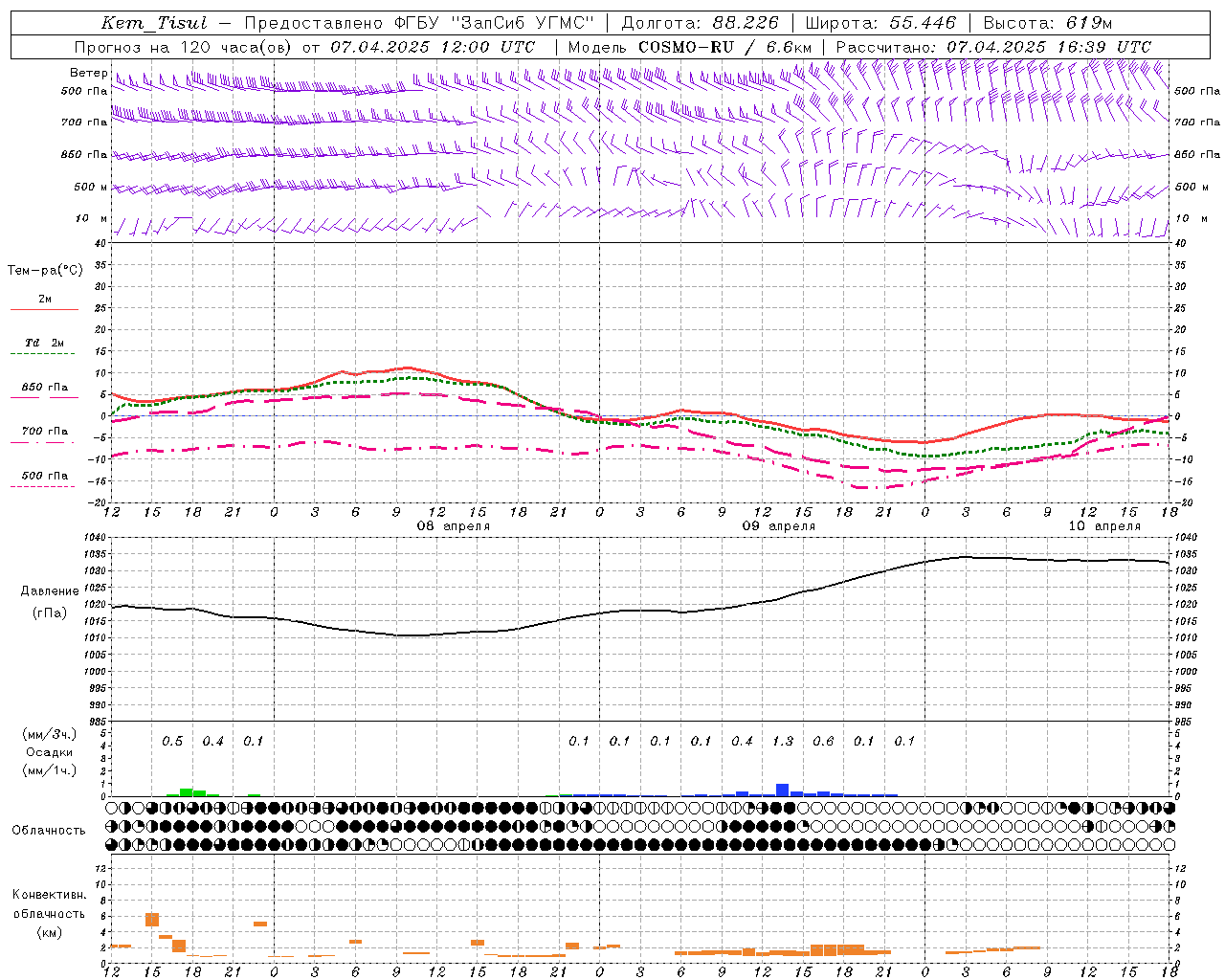
Task: Click the Тем-ра(°C) temperature label
Action: pos(45,271)
